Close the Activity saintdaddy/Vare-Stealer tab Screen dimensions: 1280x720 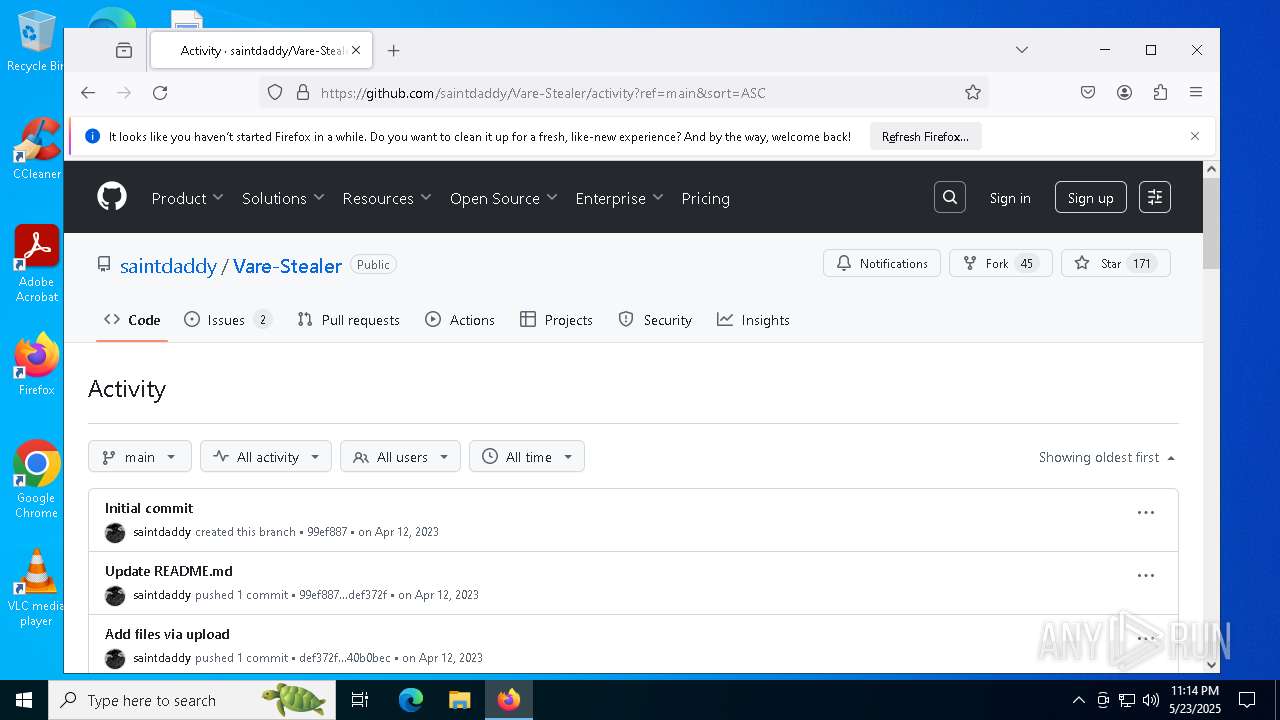coord(356,50)
